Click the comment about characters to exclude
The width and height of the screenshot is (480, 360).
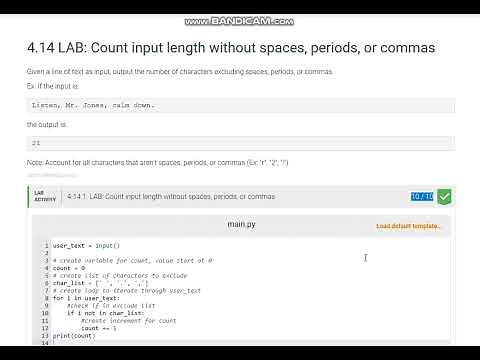120,276
